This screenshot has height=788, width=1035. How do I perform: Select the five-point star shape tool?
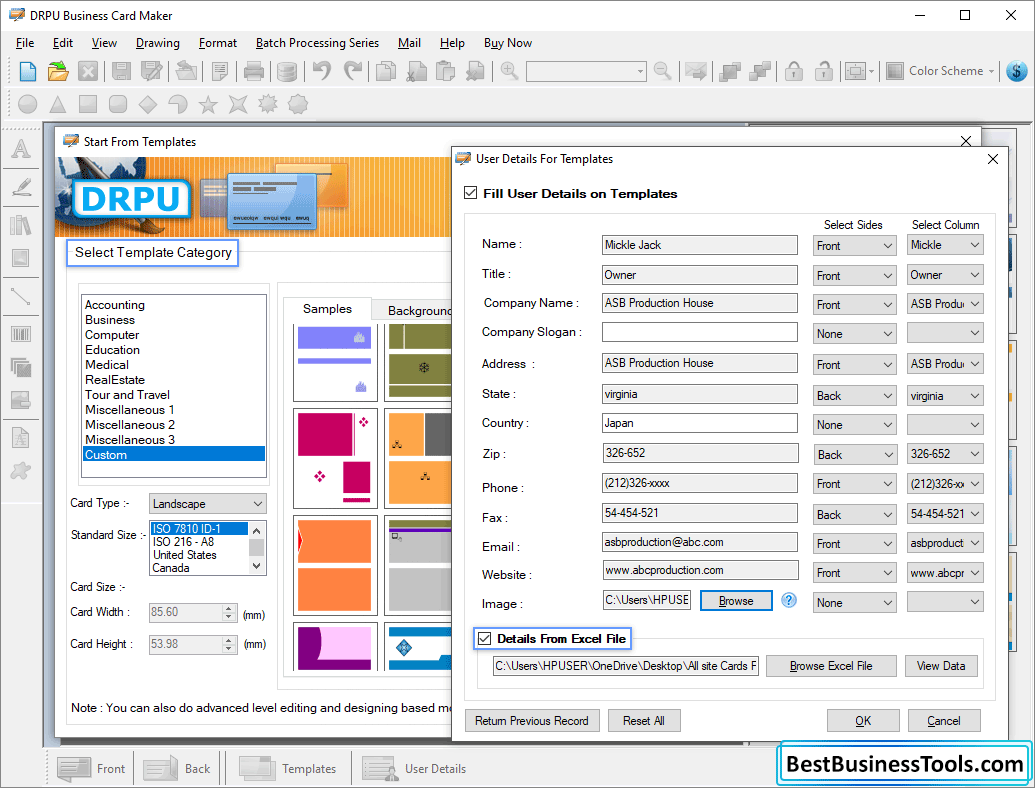[x=208, y=104]
